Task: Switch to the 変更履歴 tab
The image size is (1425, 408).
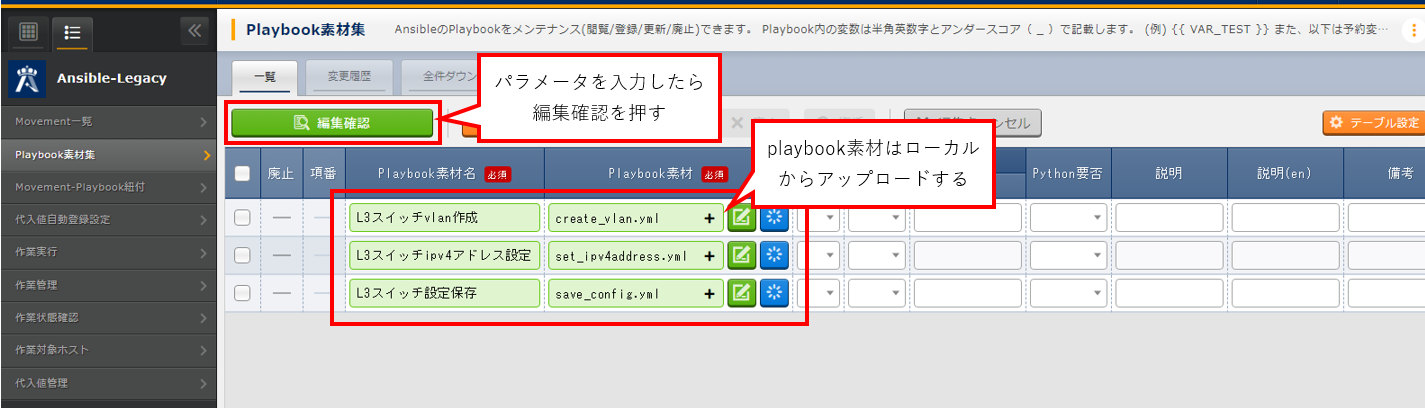Action: tap(348, 76)
